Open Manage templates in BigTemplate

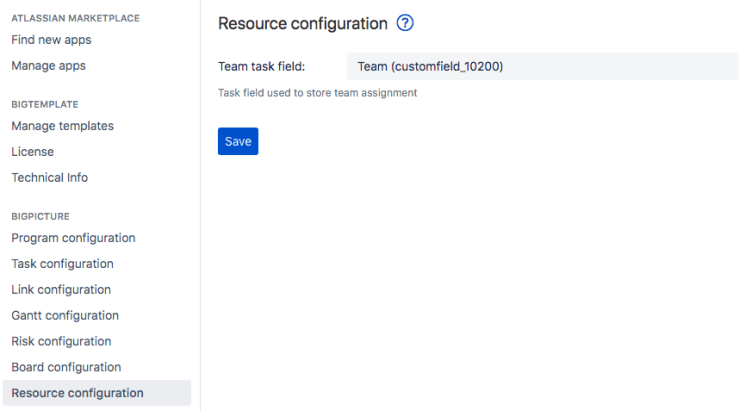[62, 126]
